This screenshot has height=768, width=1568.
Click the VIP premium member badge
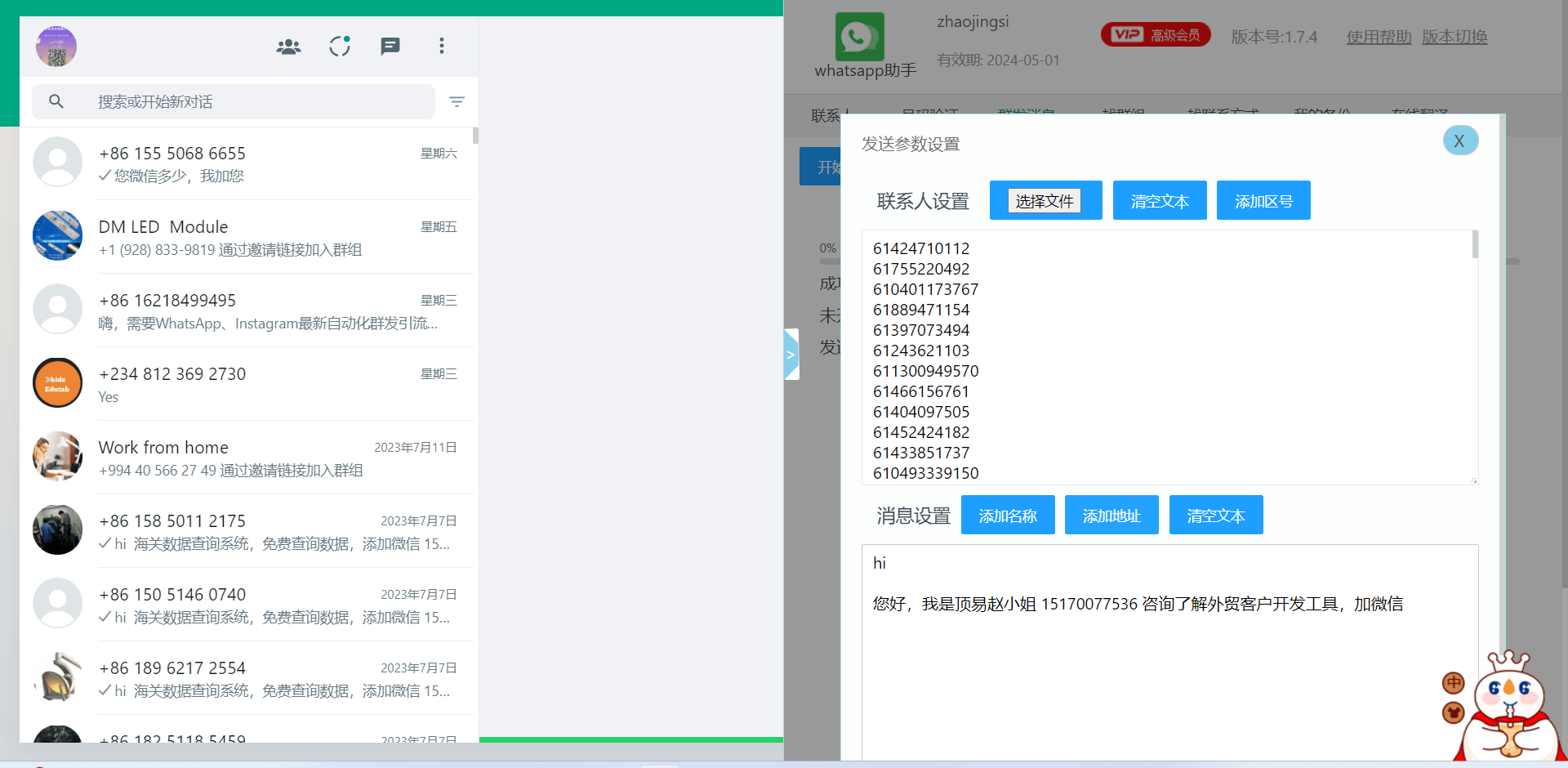pos(1155,35)
